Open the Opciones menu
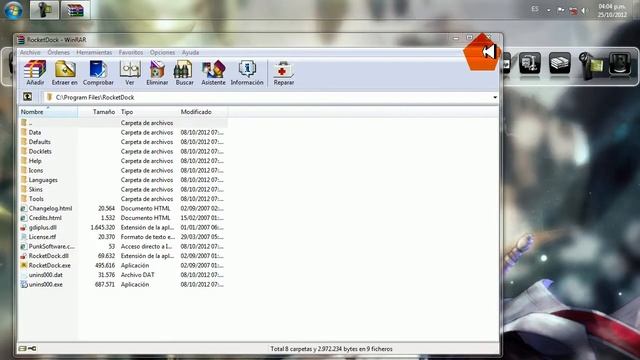The image size is (640, 360). pos(162,52)
